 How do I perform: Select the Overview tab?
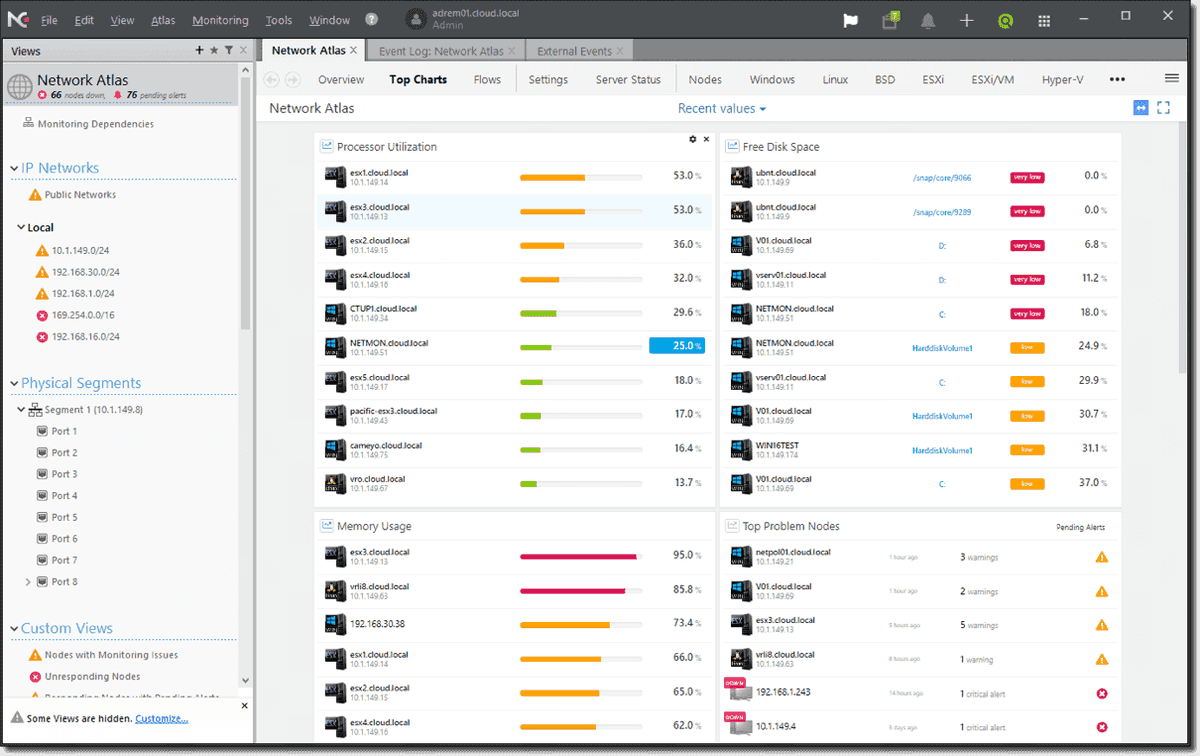[341, 79]
